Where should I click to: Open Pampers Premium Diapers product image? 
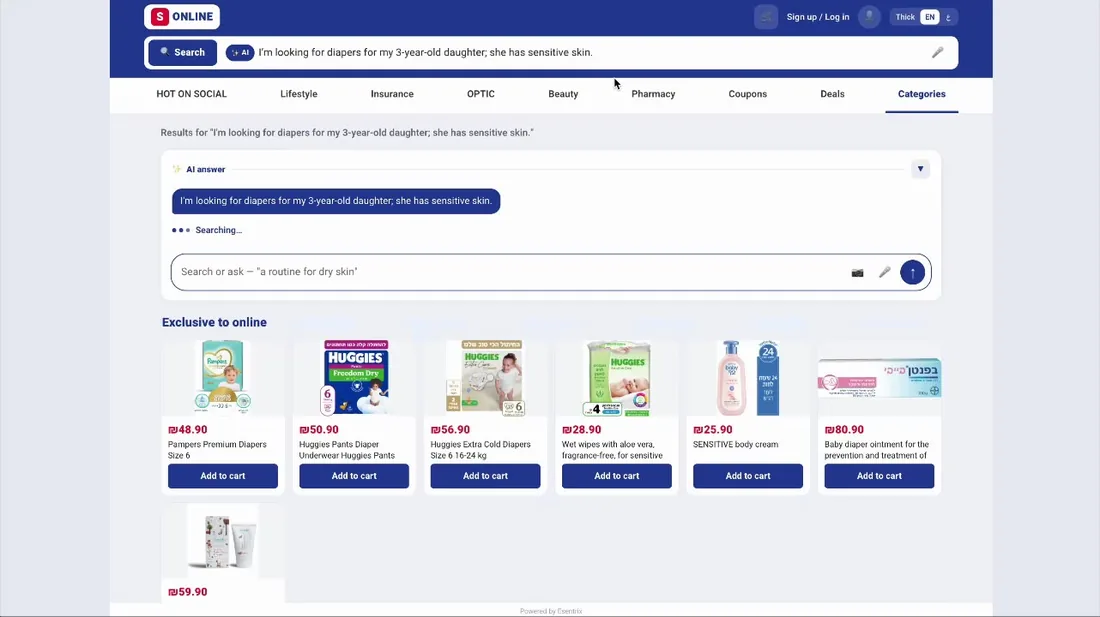click(x=223, y=377)
